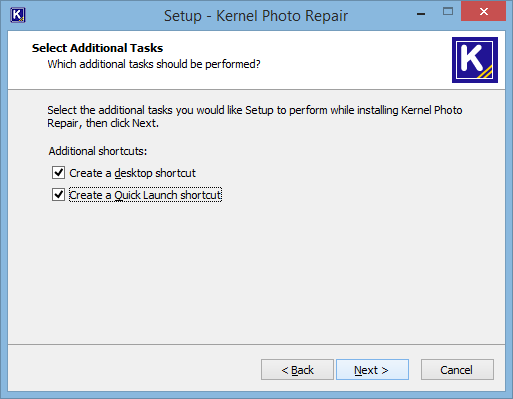Click the large blue Kernel K logo
Image resolution: width=513 pixels, height=399 pixels.
tap(475, 60)
